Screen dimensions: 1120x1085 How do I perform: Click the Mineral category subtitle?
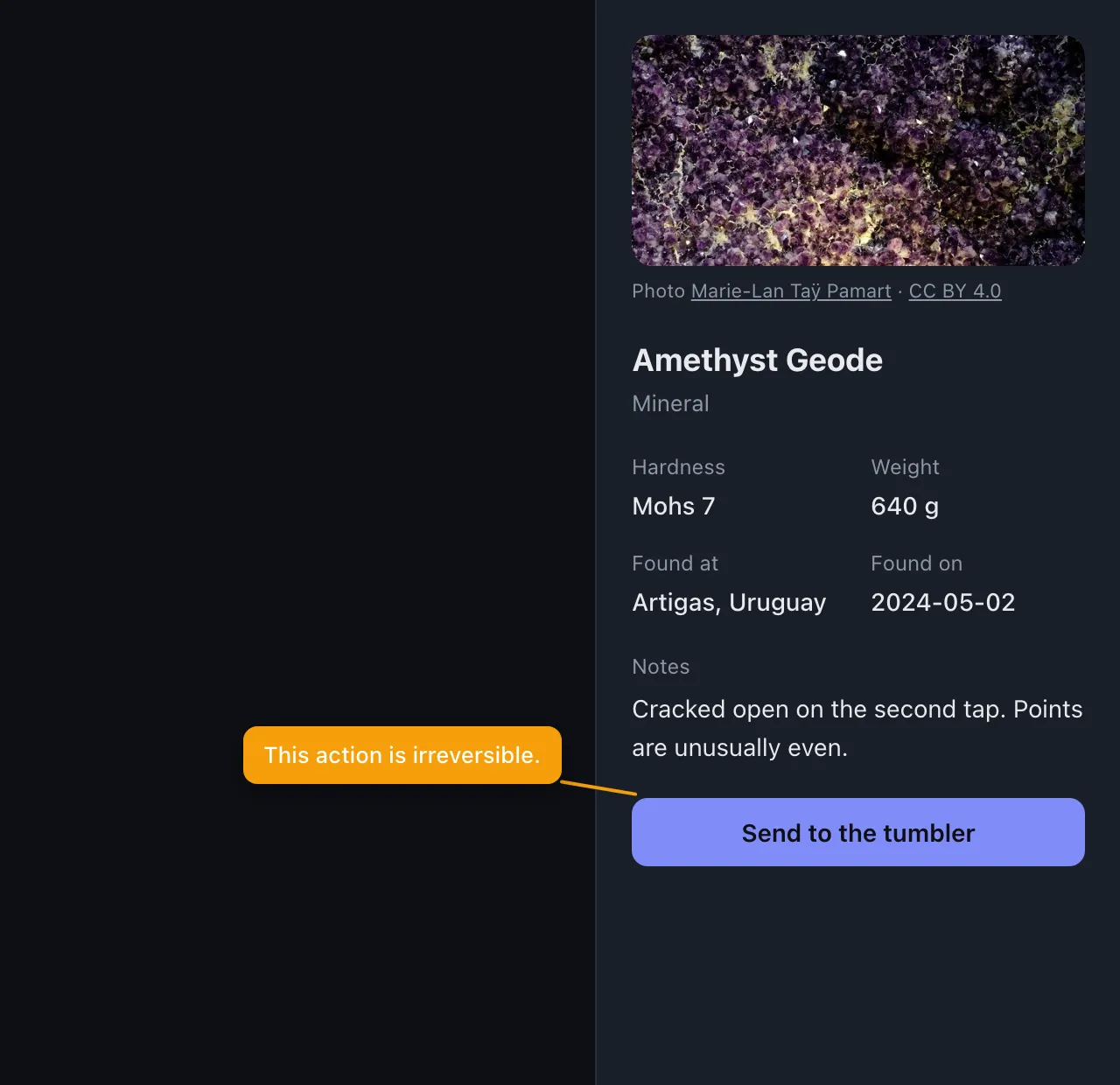[671, 403]
